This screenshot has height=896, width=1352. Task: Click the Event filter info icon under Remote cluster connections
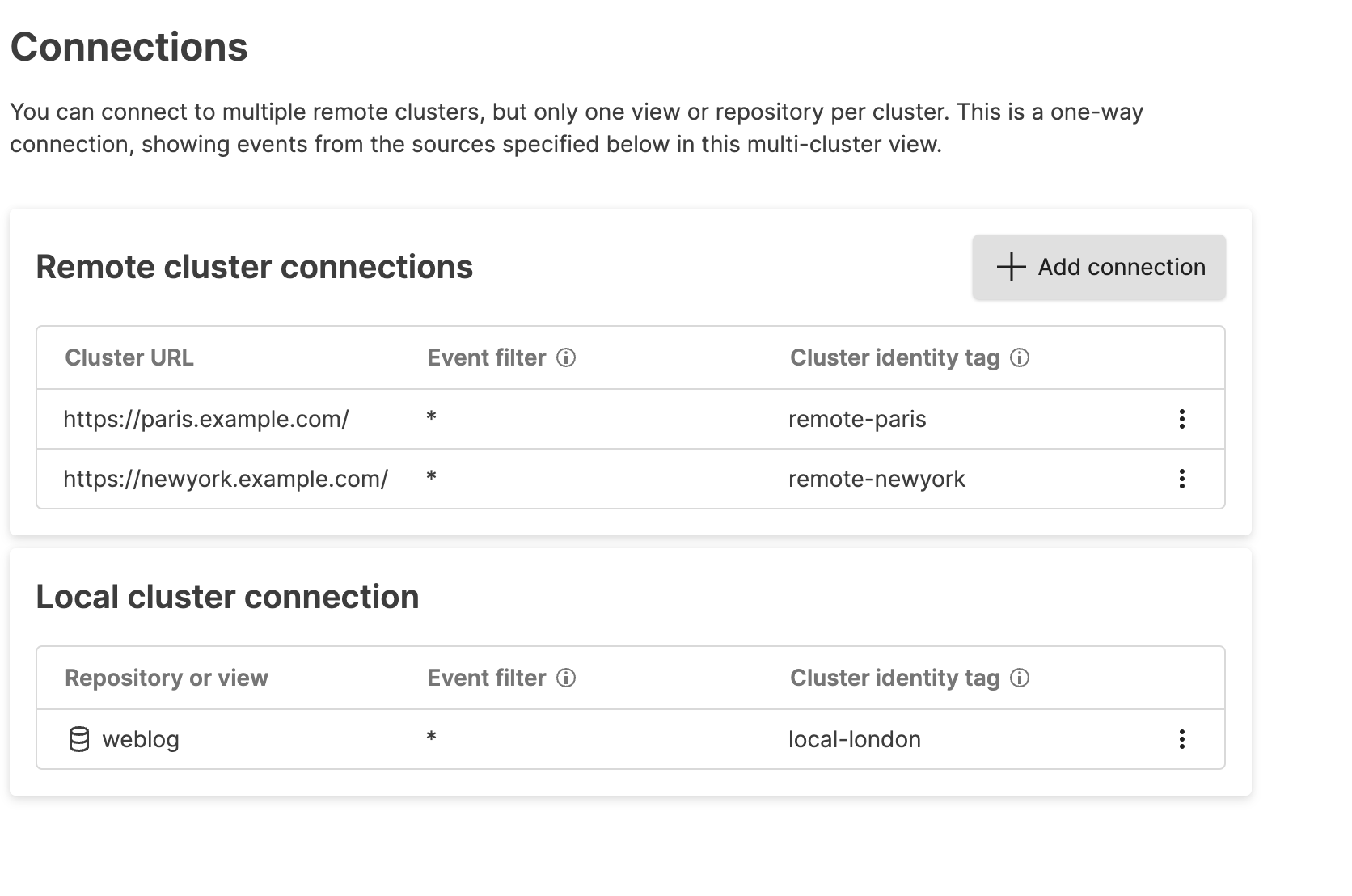tap(566, 357)
